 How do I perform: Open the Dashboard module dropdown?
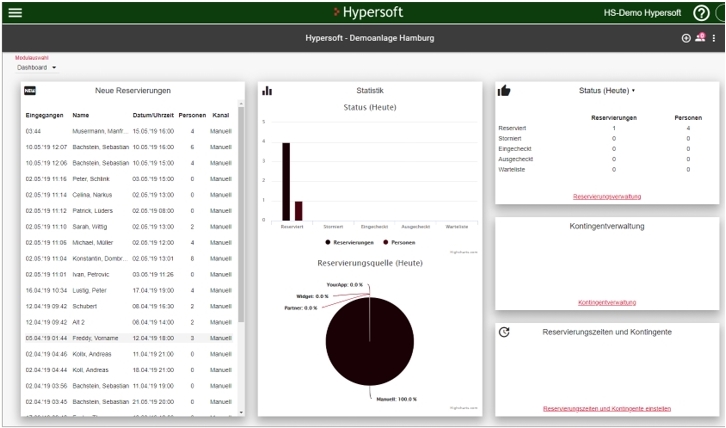coord(37,68)
